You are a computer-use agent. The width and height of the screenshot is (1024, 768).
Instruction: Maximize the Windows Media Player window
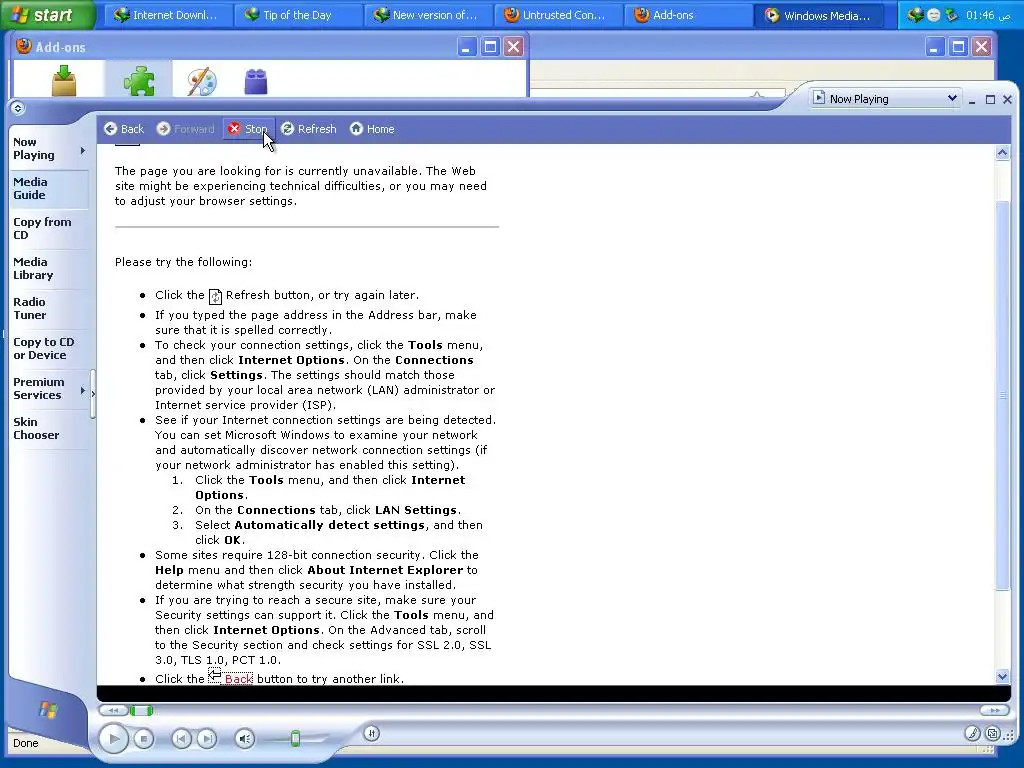pyautogui.click(x=990, y=100)
